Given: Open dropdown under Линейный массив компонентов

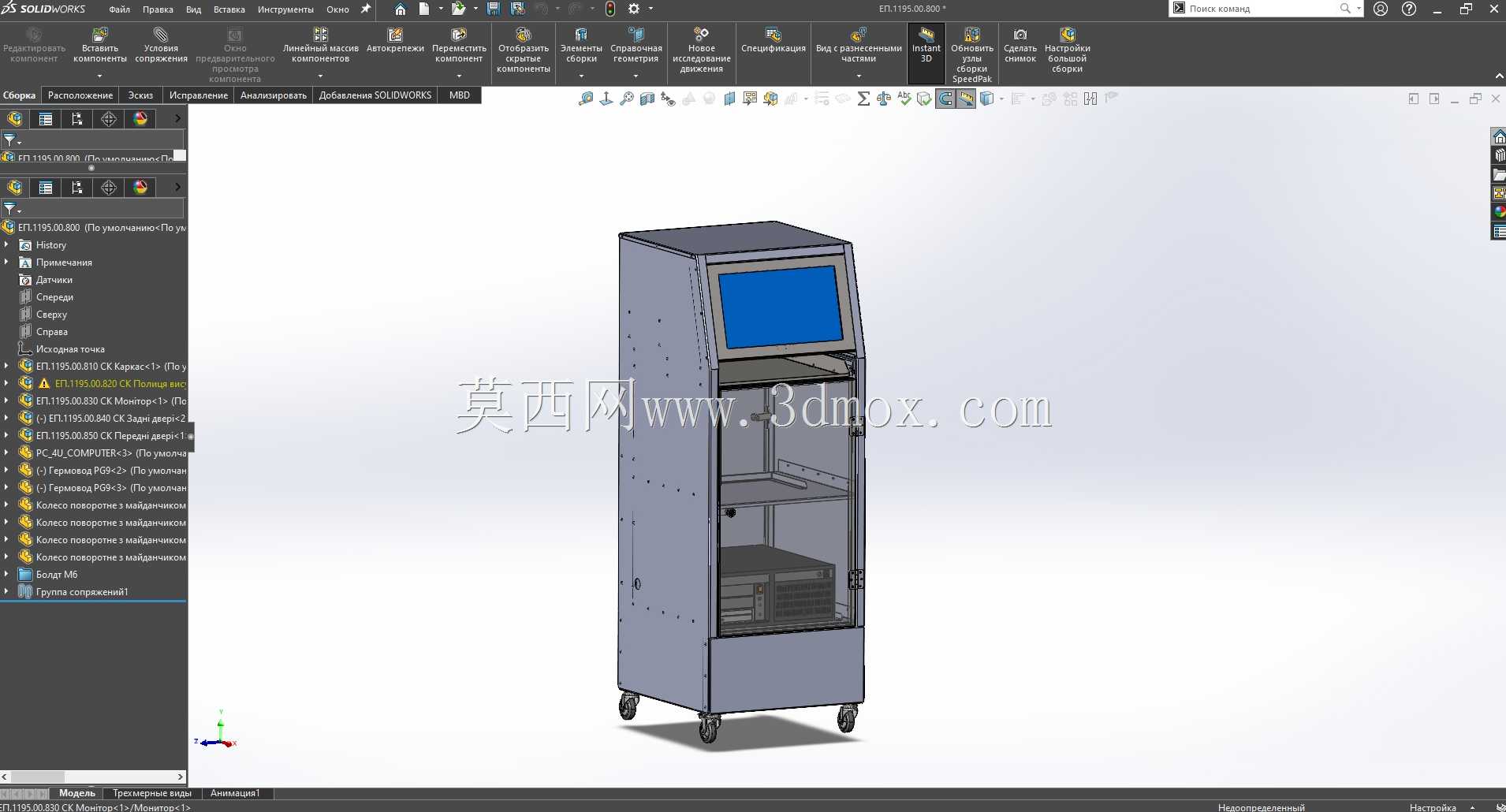Looking at the screenshot, I should pos(320,76).
